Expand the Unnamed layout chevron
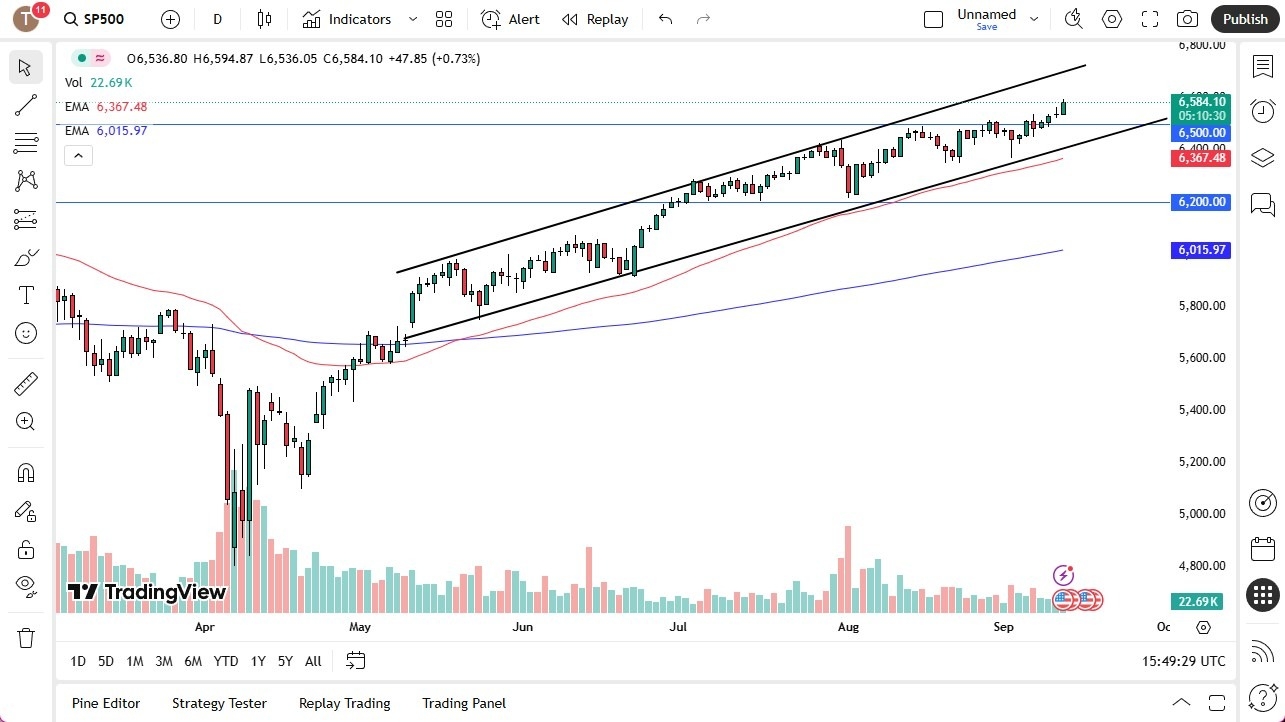This screenshot has width=1285, height=722. pos(1034,17)
